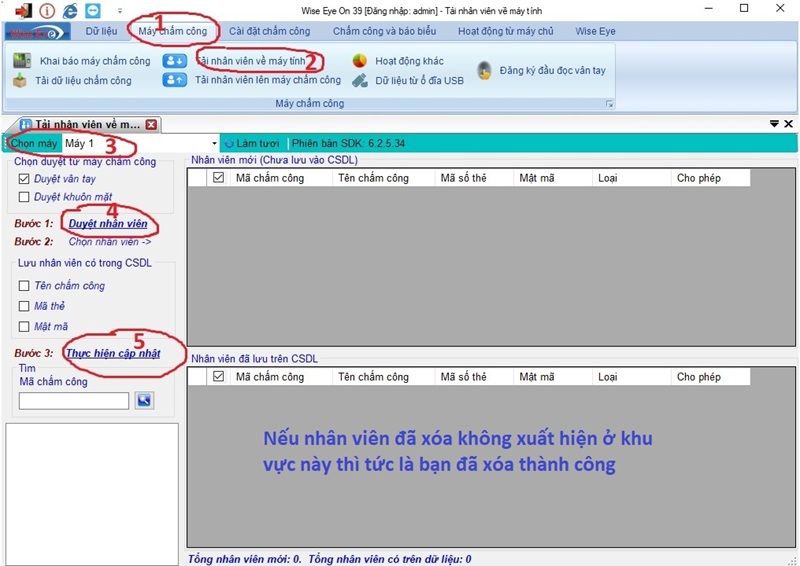Screen dimensions: 800x566
Task: Click the Tải dữ liệu chấm công icon
Action: coord(21,81)
